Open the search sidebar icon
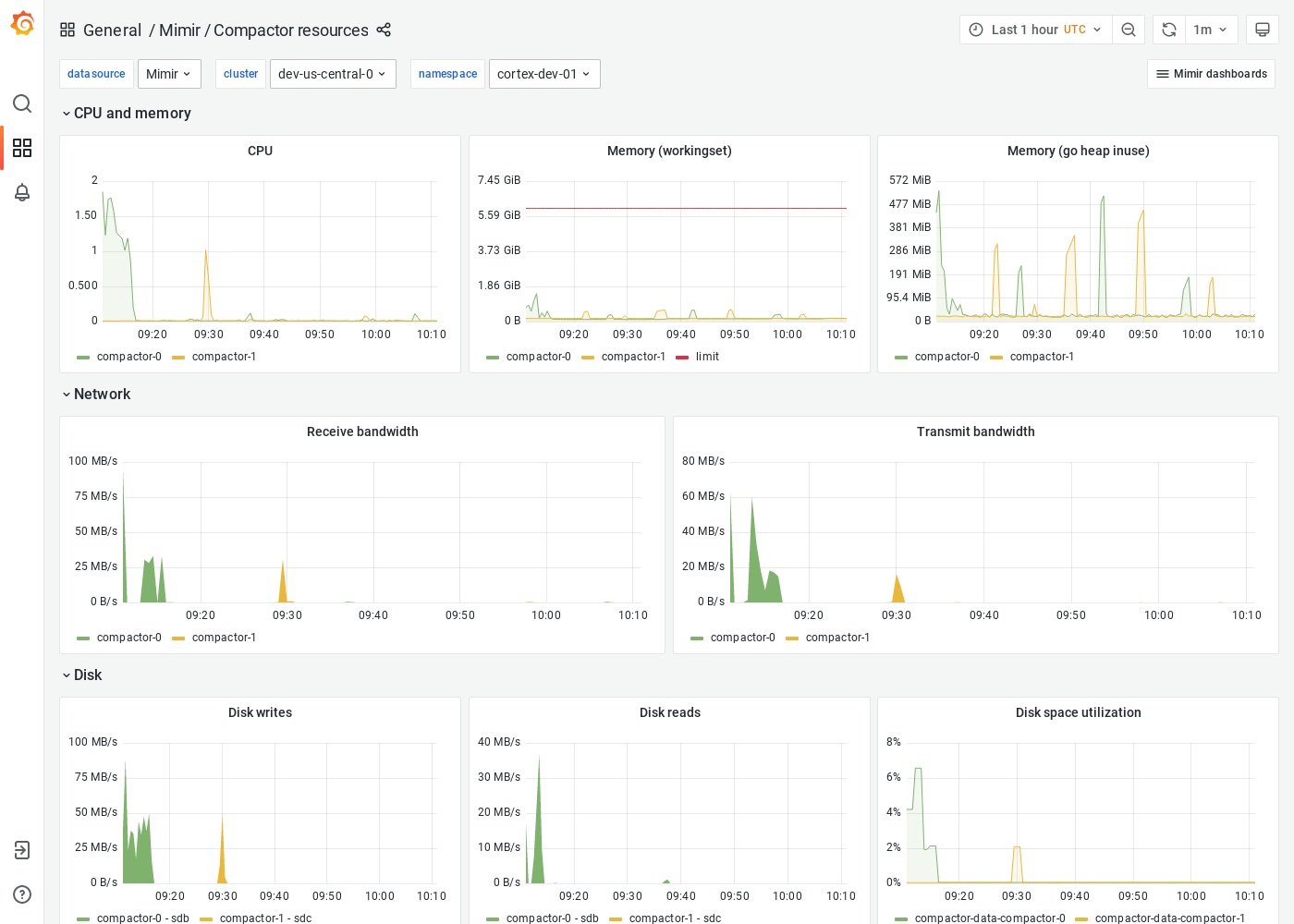 (22, 103)
